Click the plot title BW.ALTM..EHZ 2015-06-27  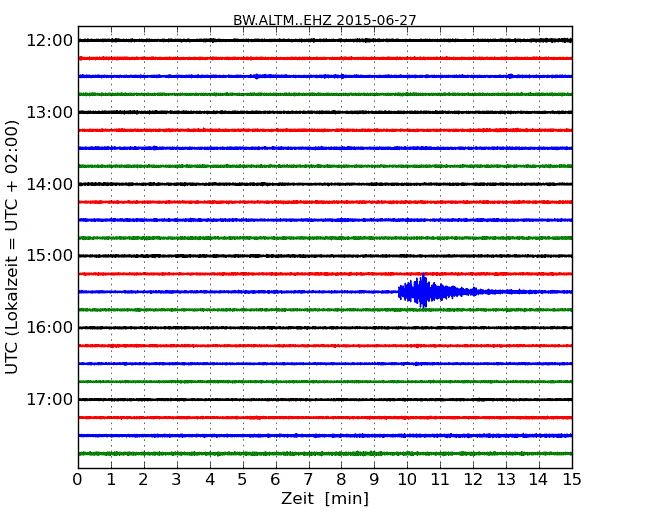(325, 20)
